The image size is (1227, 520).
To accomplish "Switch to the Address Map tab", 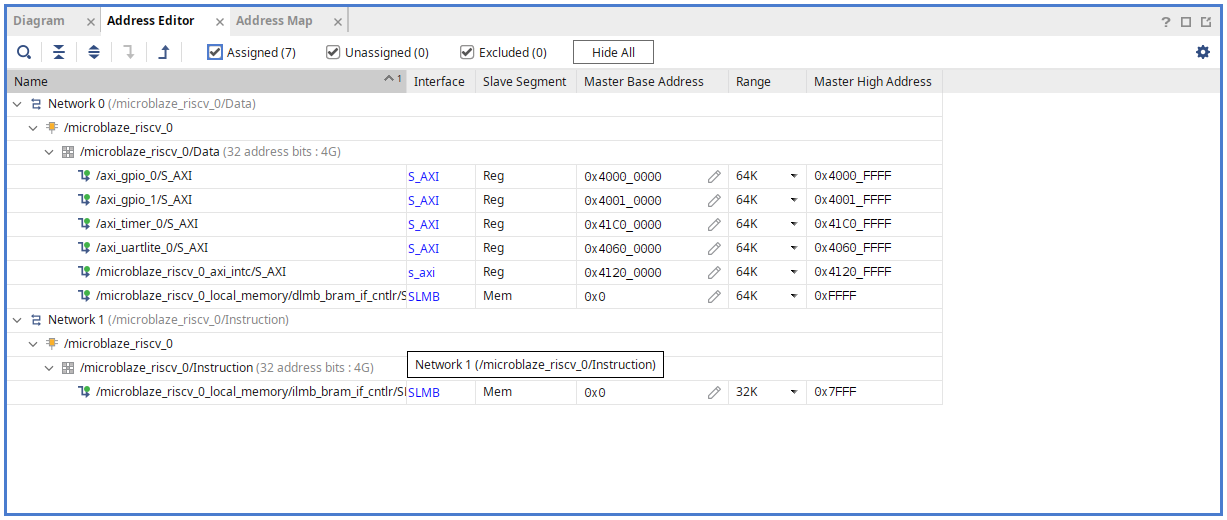I will [274, 21].
